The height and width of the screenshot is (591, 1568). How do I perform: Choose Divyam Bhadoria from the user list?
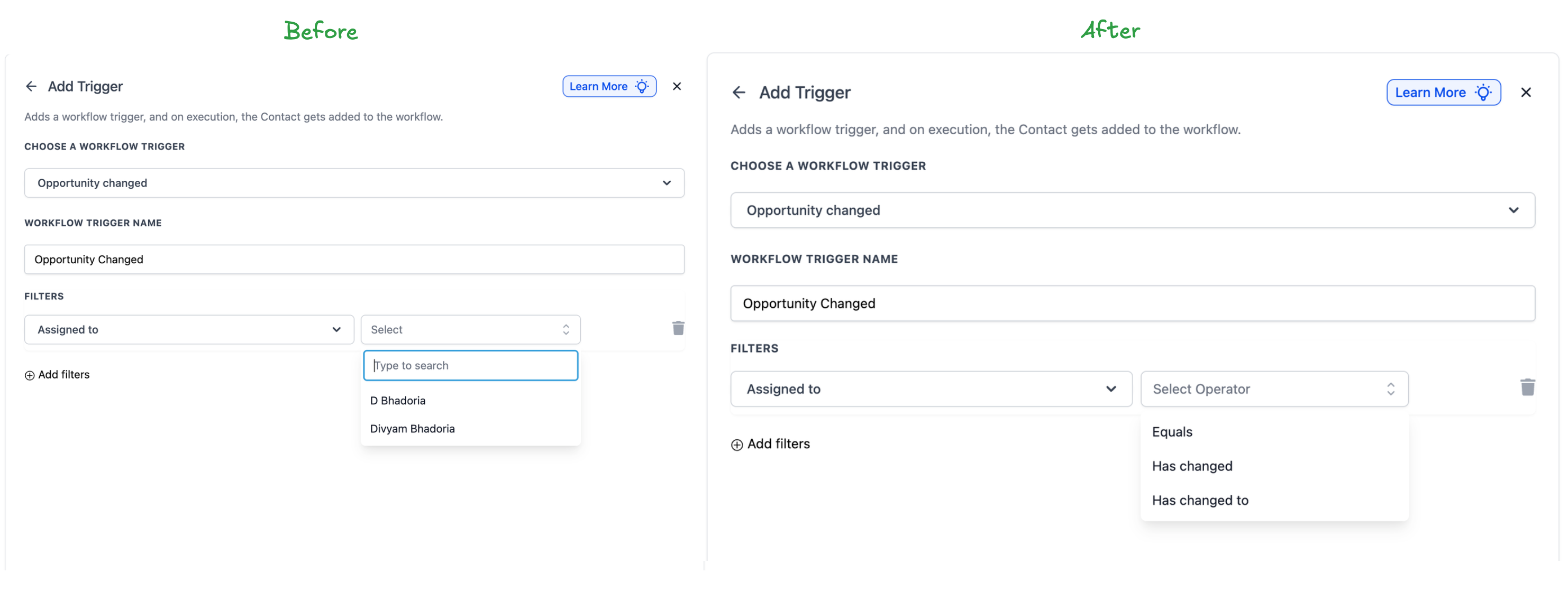click(413, 429)
